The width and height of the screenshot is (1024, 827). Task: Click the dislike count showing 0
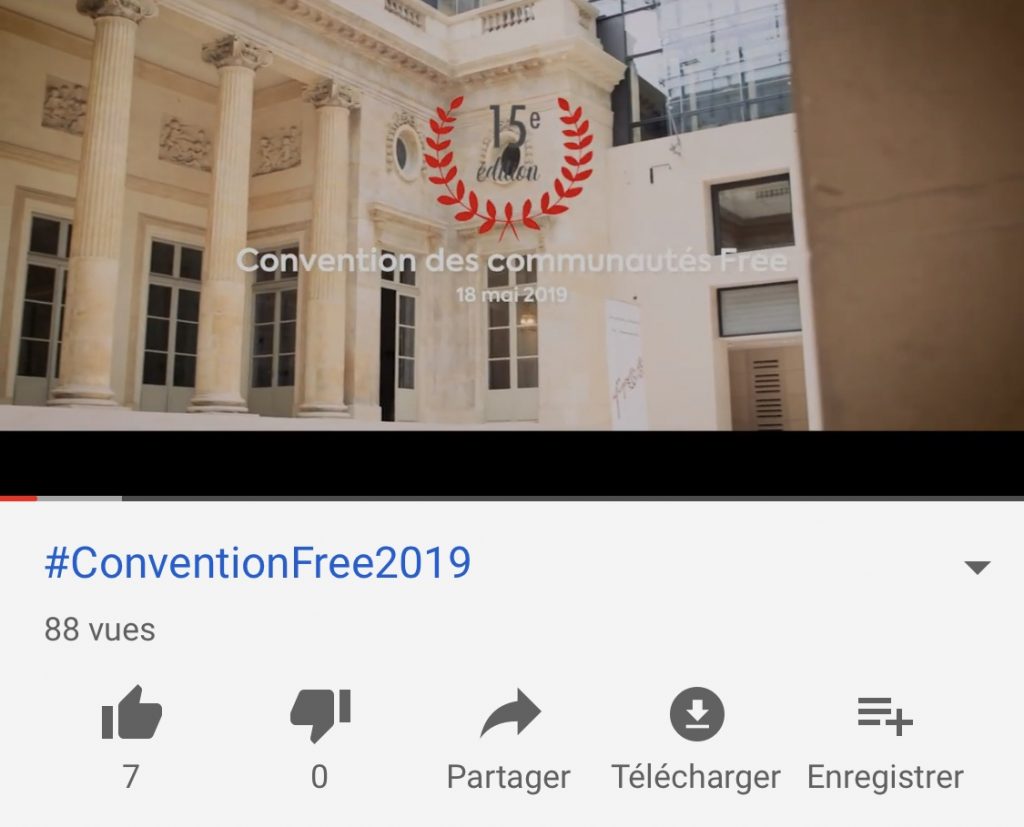pos(319,777)
